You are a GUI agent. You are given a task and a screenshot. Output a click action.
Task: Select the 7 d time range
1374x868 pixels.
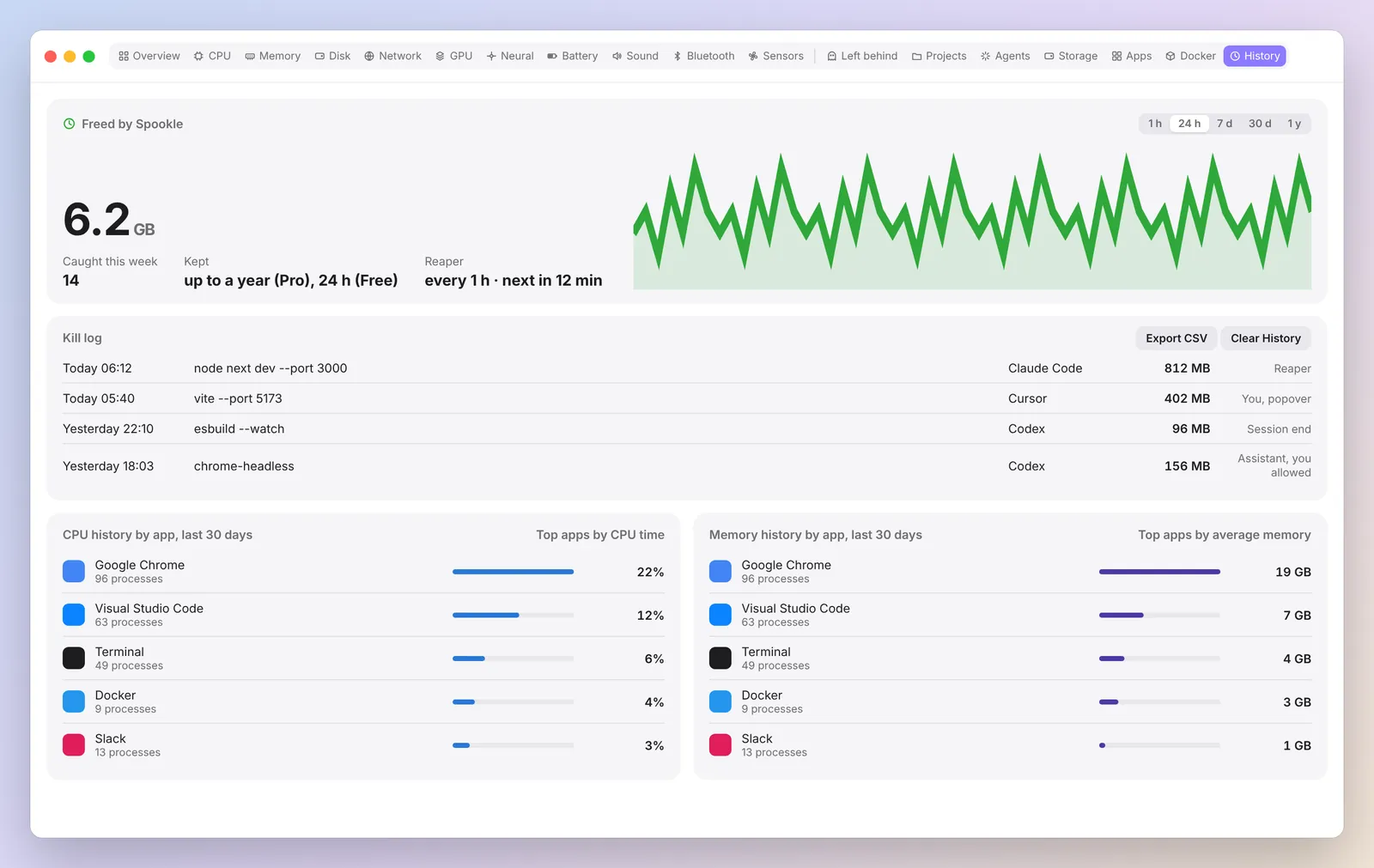tap(1225, 124)
